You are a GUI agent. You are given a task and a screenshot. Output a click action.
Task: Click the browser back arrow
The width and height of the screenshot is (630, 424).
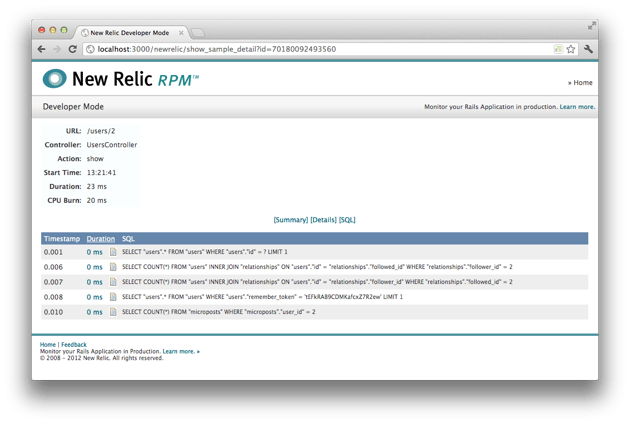[x=42, y=49]
